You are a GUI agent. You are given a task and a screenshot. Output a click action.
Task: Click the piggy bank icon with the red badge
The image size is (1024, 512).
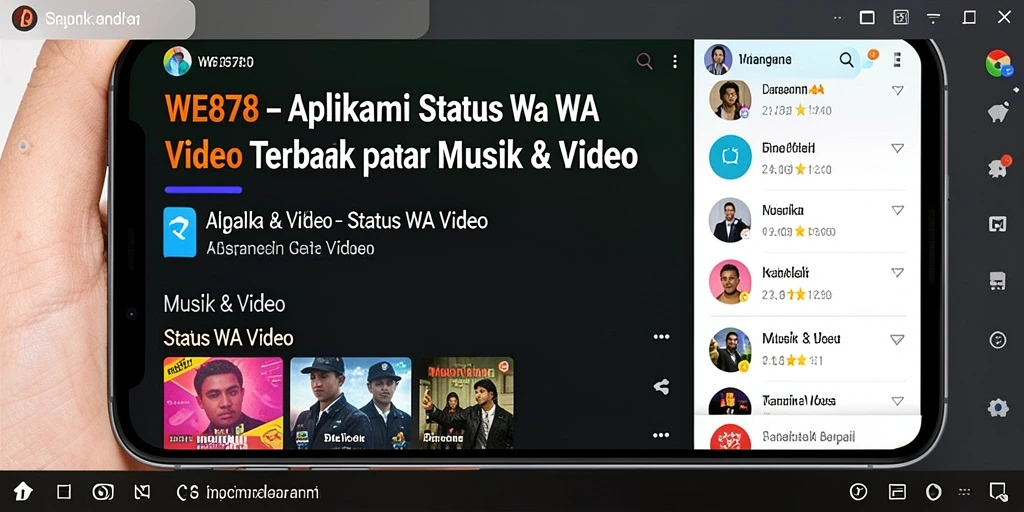999,167
